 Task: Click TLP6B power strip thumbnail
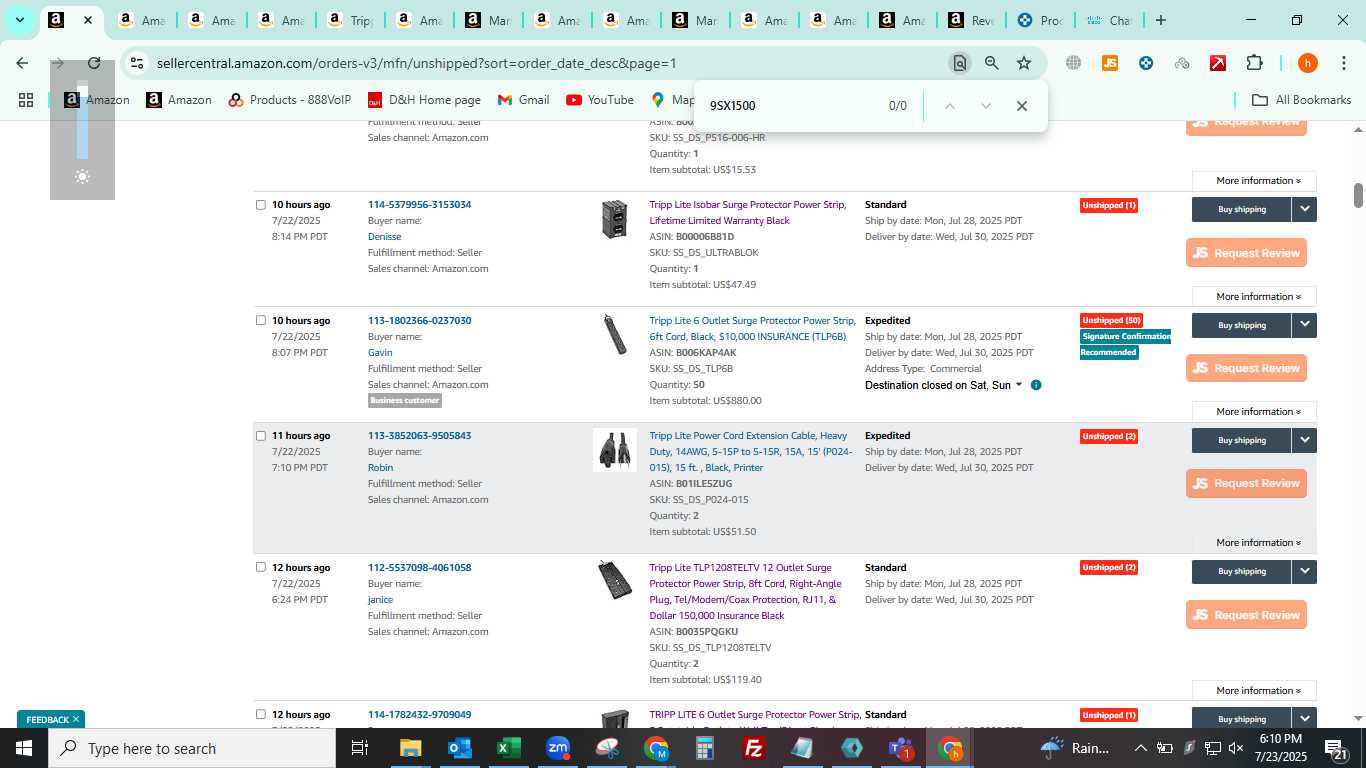tap(614, 334)
